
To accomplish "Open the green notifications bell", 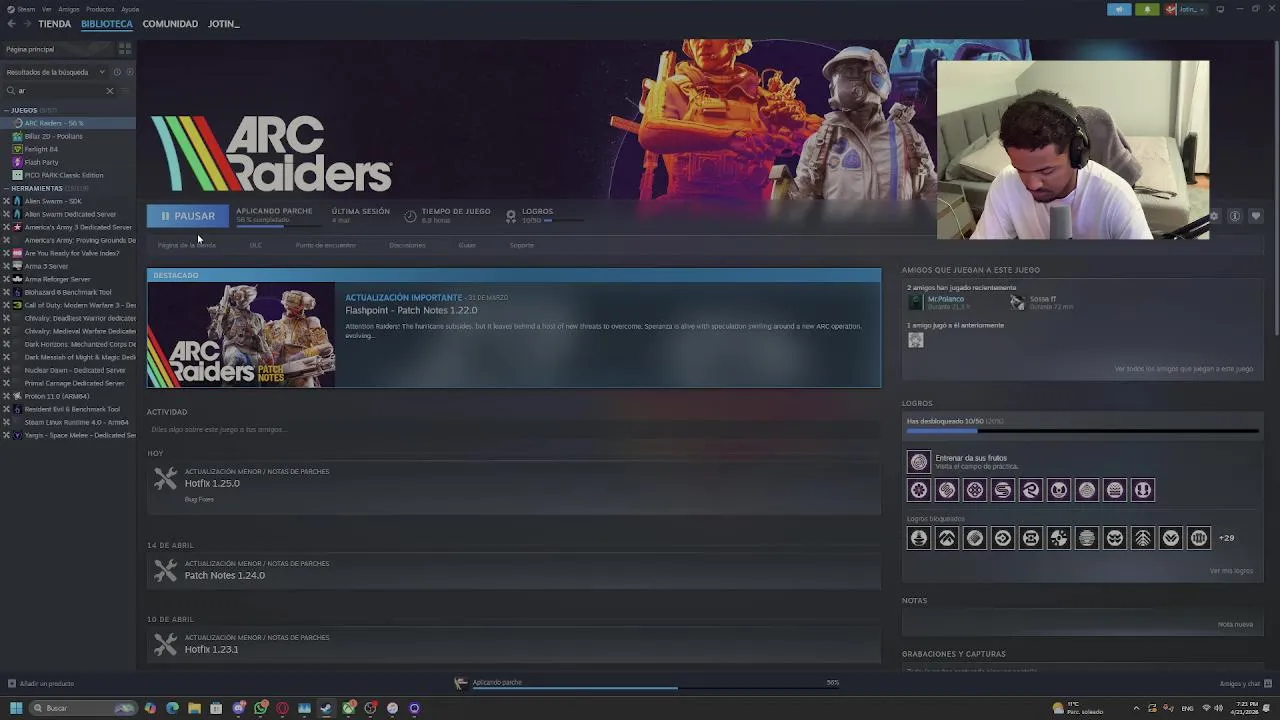I will pyautogui.click(x=1147, y=9).
